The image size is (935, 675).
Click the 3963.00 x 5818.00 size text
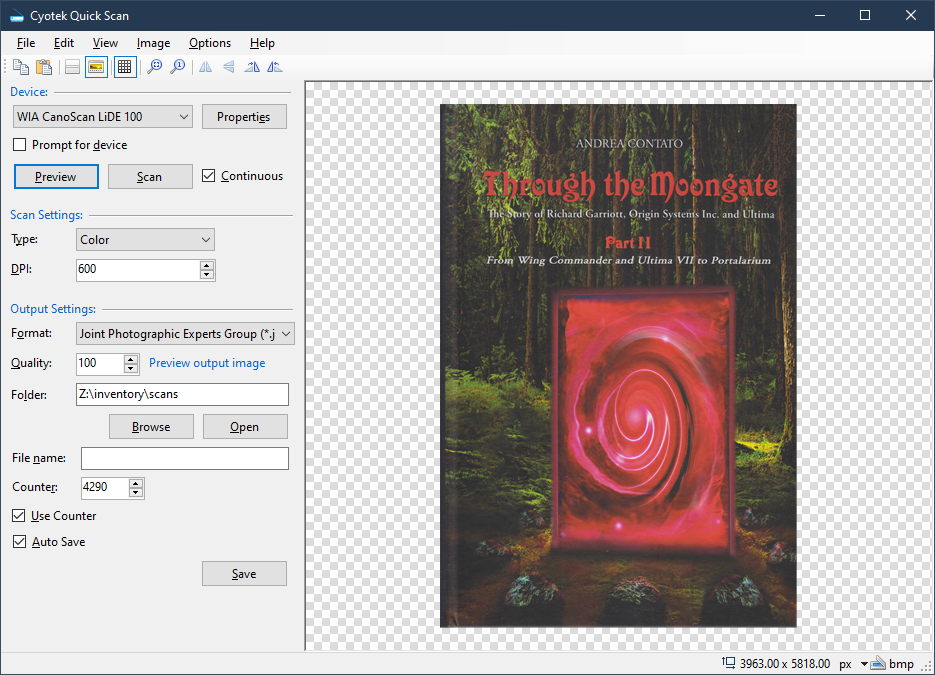(x=785, y=664)
